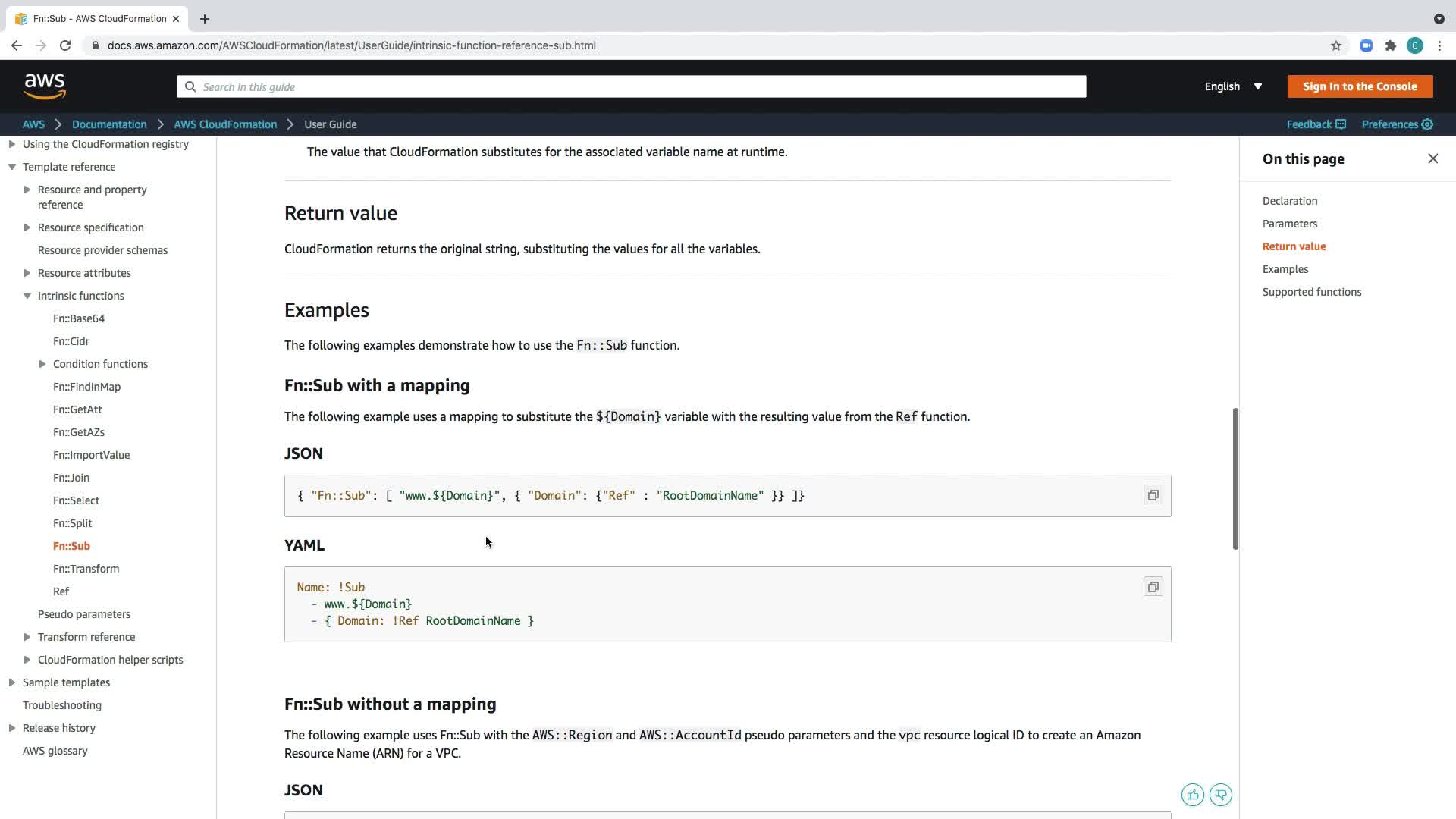Jump to Supported functions section
Image resolution: width=1456 pixels, height=819 pixels.
[x=1311, y=292]
